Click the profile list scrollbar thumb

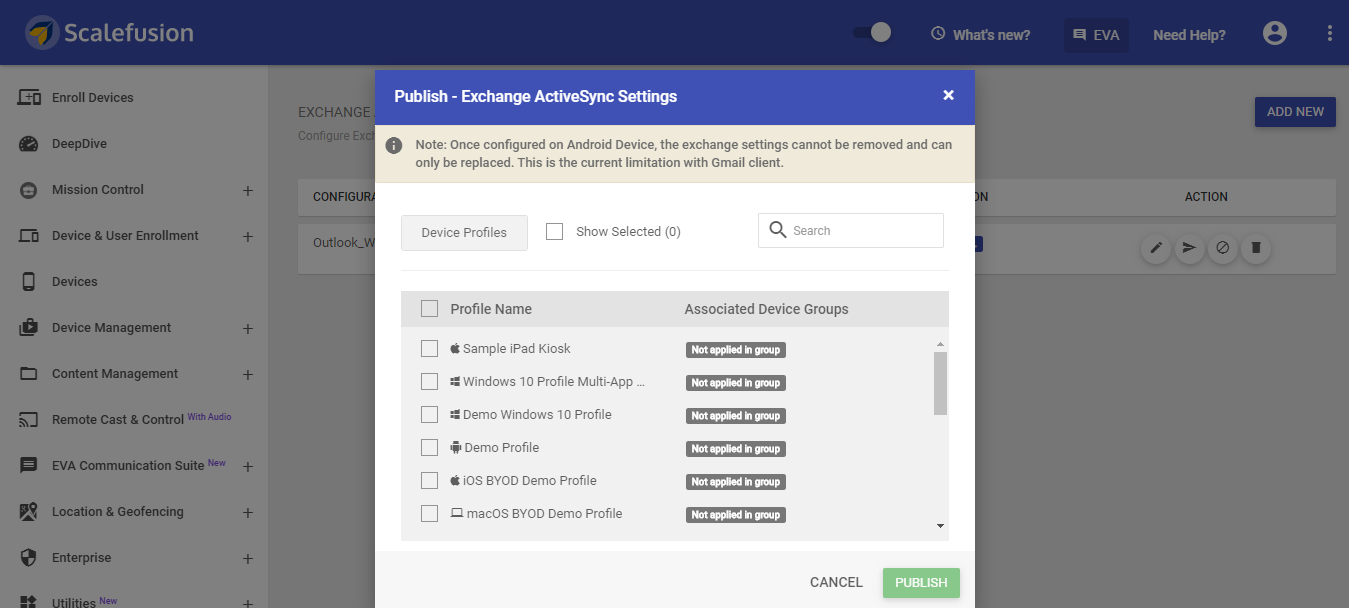click(x=940, y=383)
